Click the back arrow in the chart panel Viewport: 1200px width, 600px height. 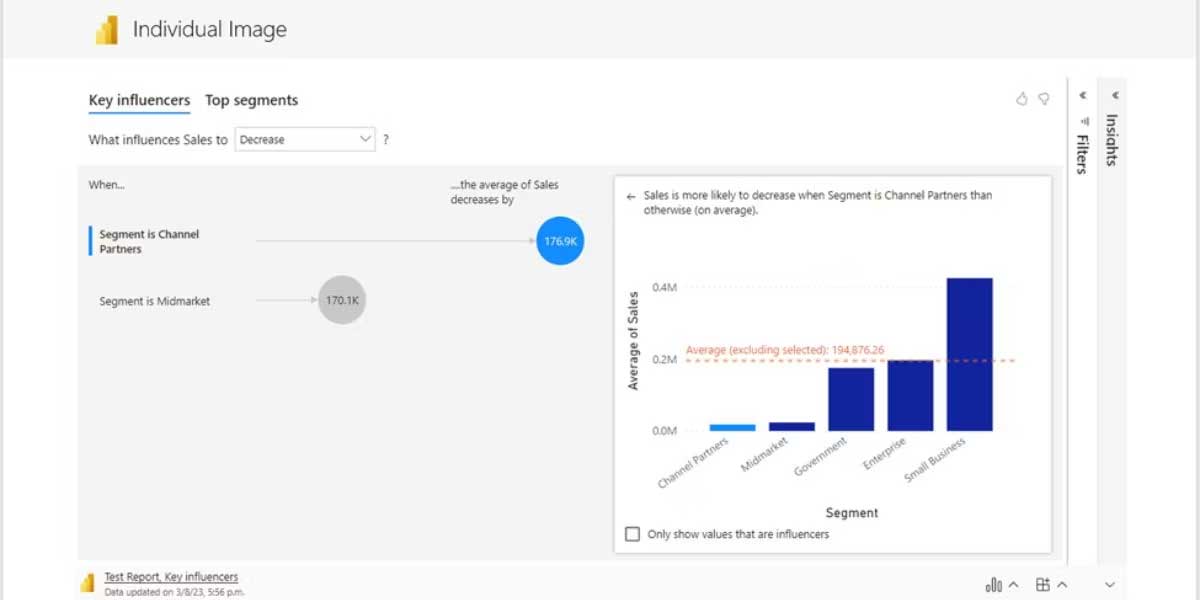[x=630, y=197]
